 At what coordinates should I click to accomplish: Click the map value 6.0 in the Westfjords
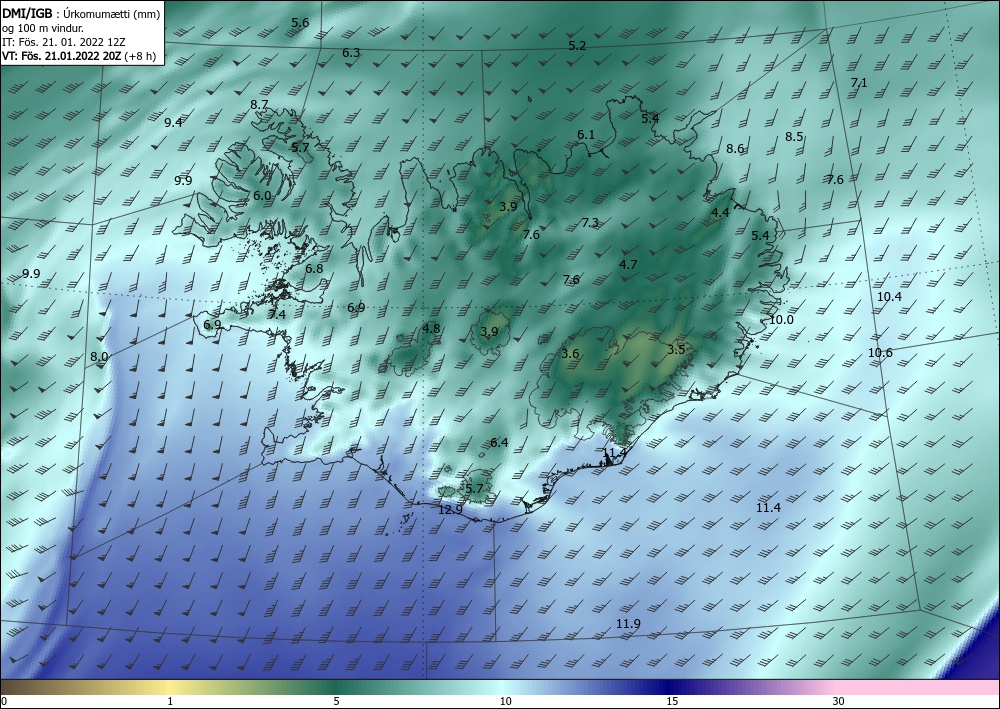click(262, 196)
